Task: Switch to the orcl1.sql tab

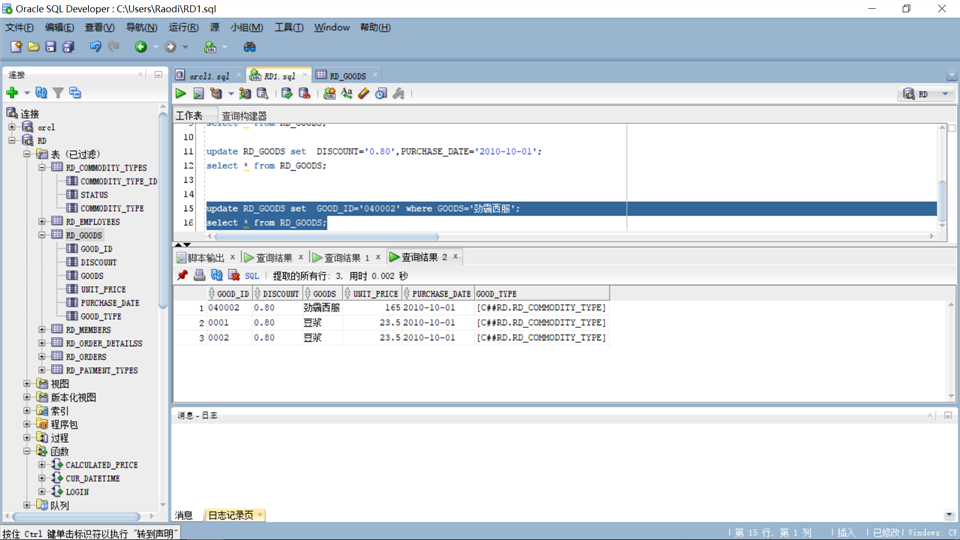Action: (209, 76)
